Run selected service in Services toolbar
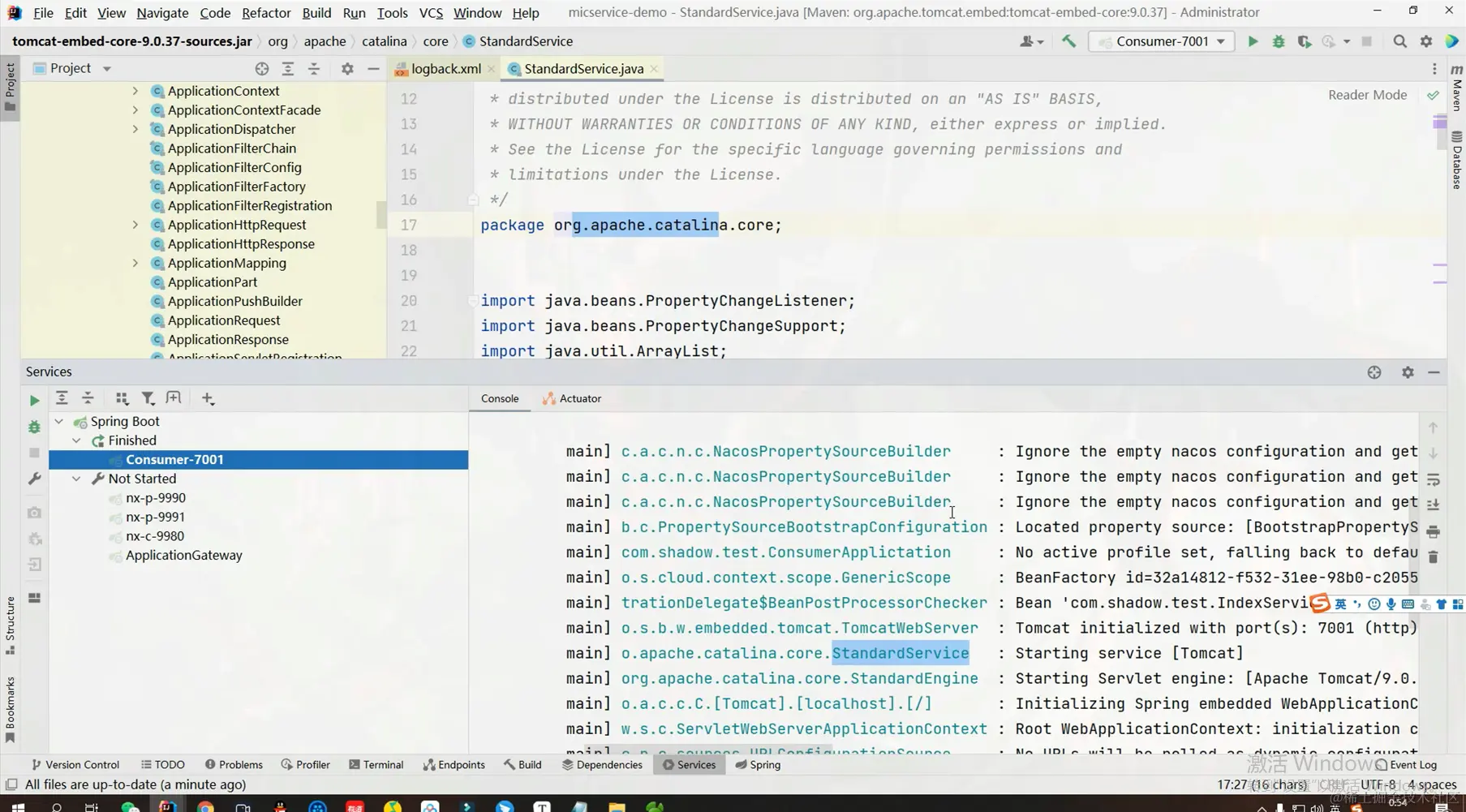Viewport: 1466px width, 812px height. tap(34, 400)
